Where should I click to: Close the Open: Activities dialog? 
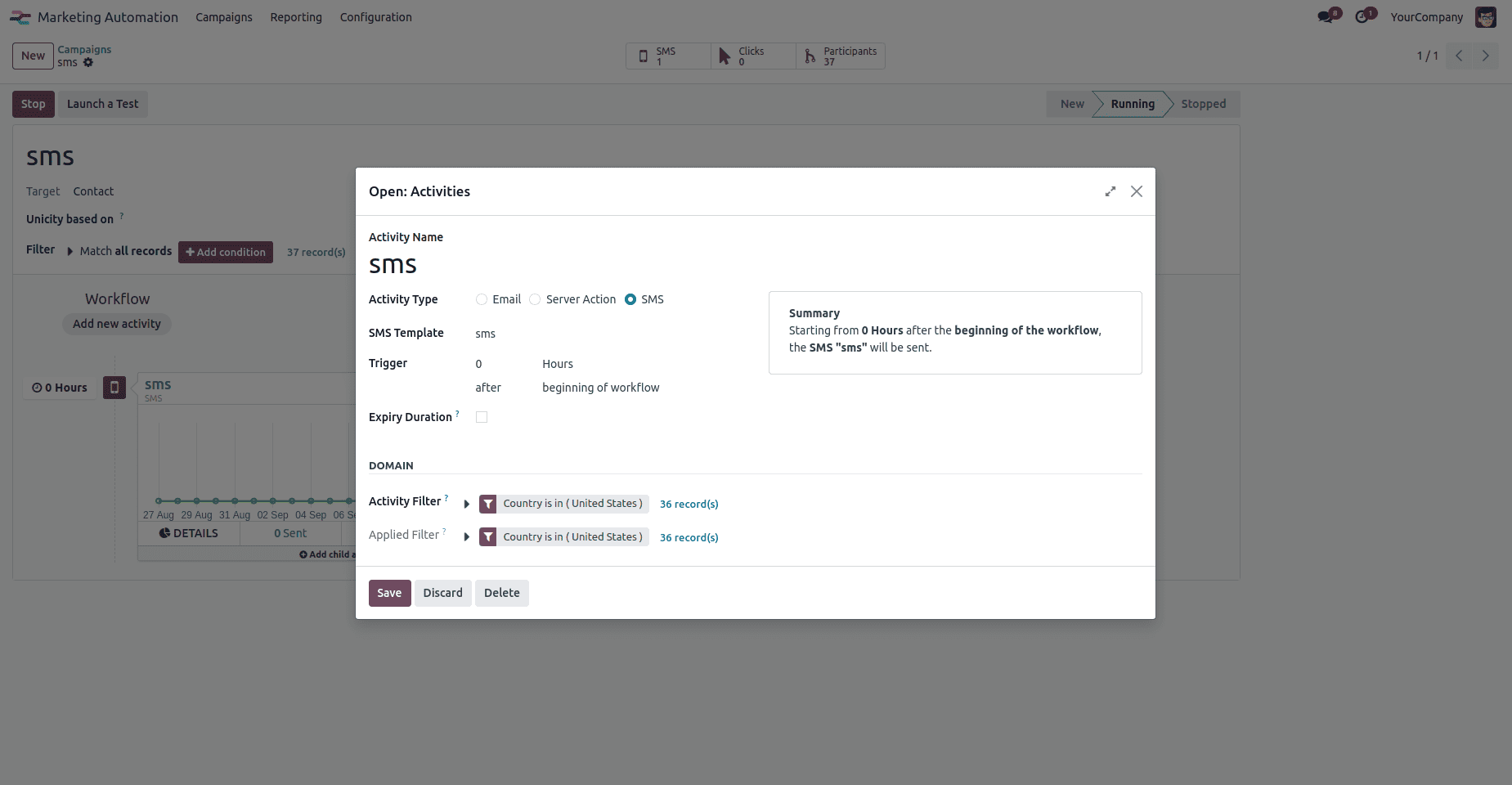coord(1137,191)
